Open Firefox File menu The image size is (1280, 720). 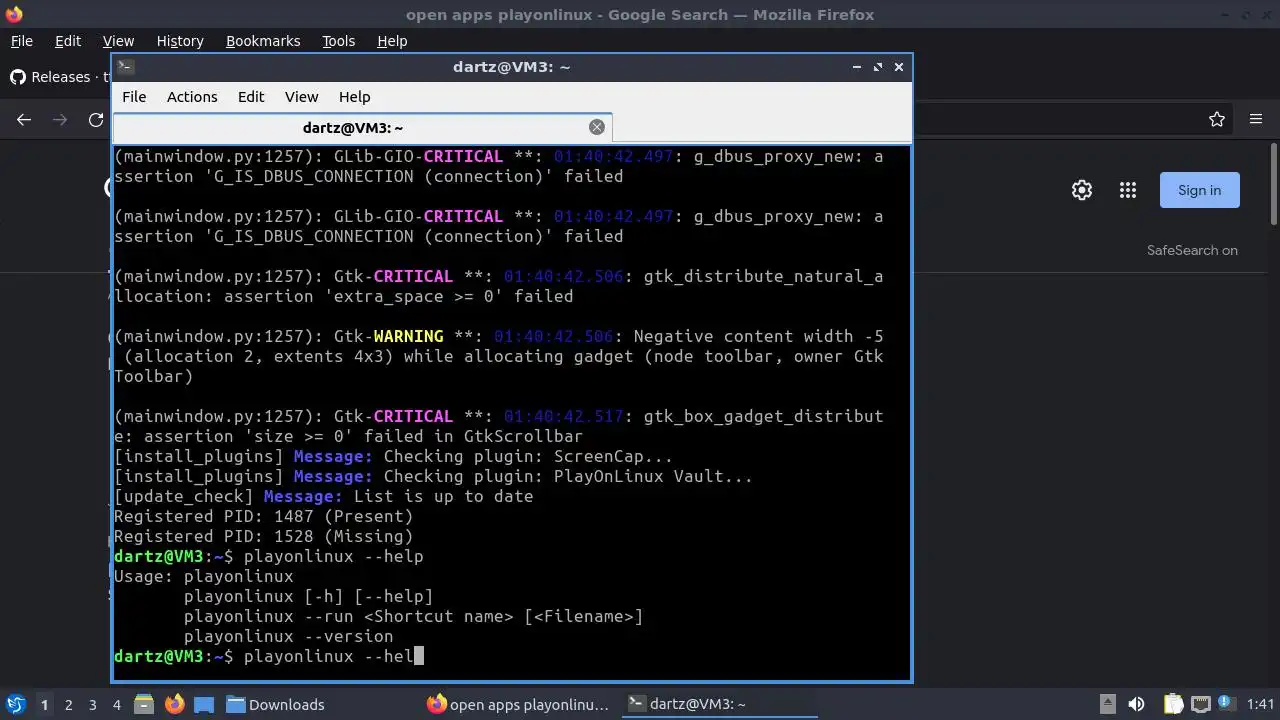coord(22,41)
